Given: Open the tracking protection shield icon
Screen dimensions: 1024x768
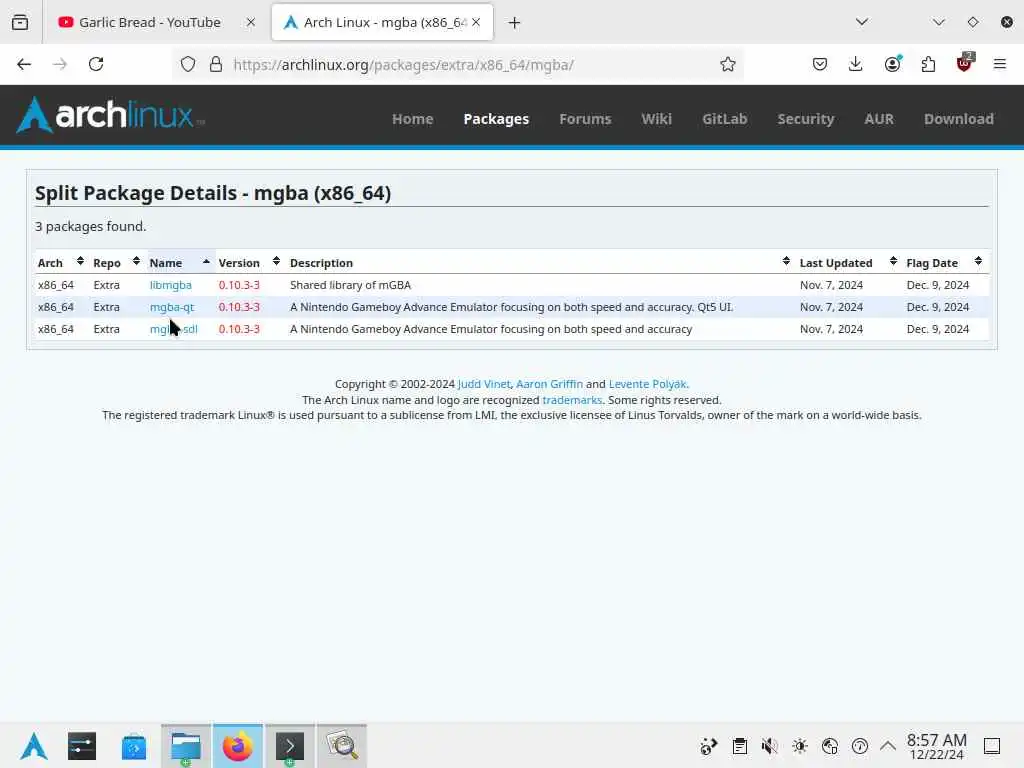Looking at the screenshot, I should click(188, 65).
